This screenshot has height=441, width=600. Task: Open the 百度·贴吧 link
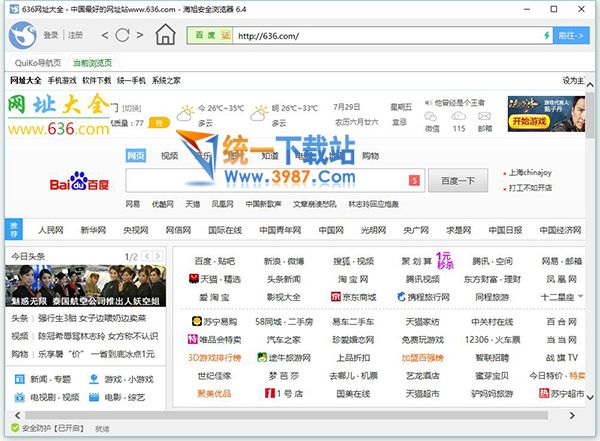215,261
